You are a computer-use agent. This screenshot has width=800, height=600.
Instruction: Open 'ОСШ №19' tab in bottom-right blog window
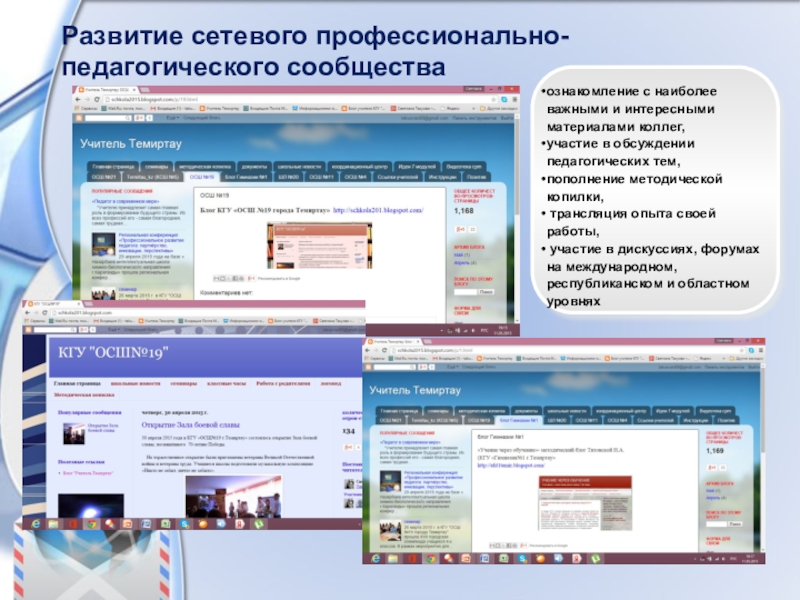tap(478, 420)
